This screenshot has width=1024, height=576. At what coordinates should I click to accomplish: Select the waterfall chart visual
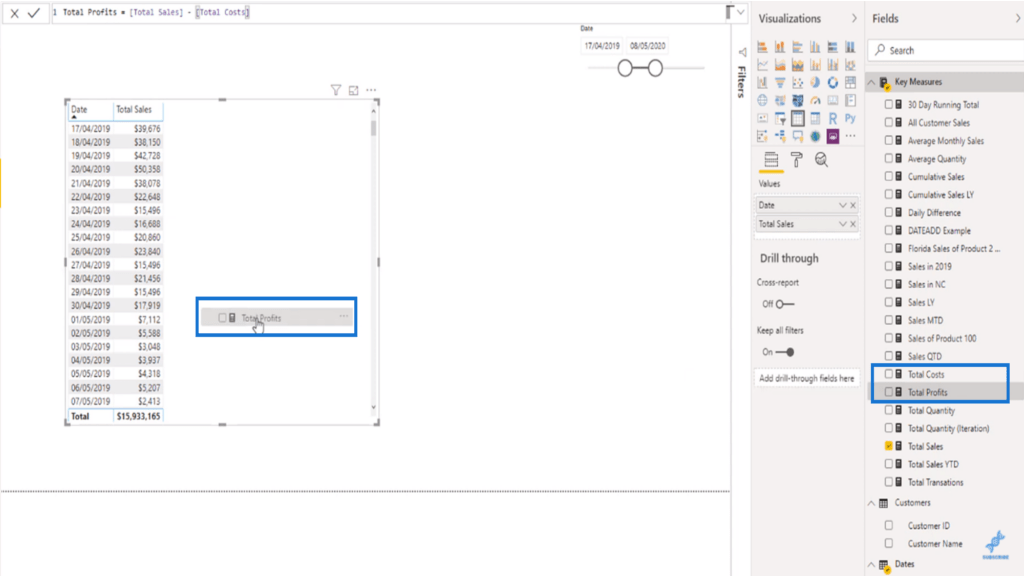762,82
